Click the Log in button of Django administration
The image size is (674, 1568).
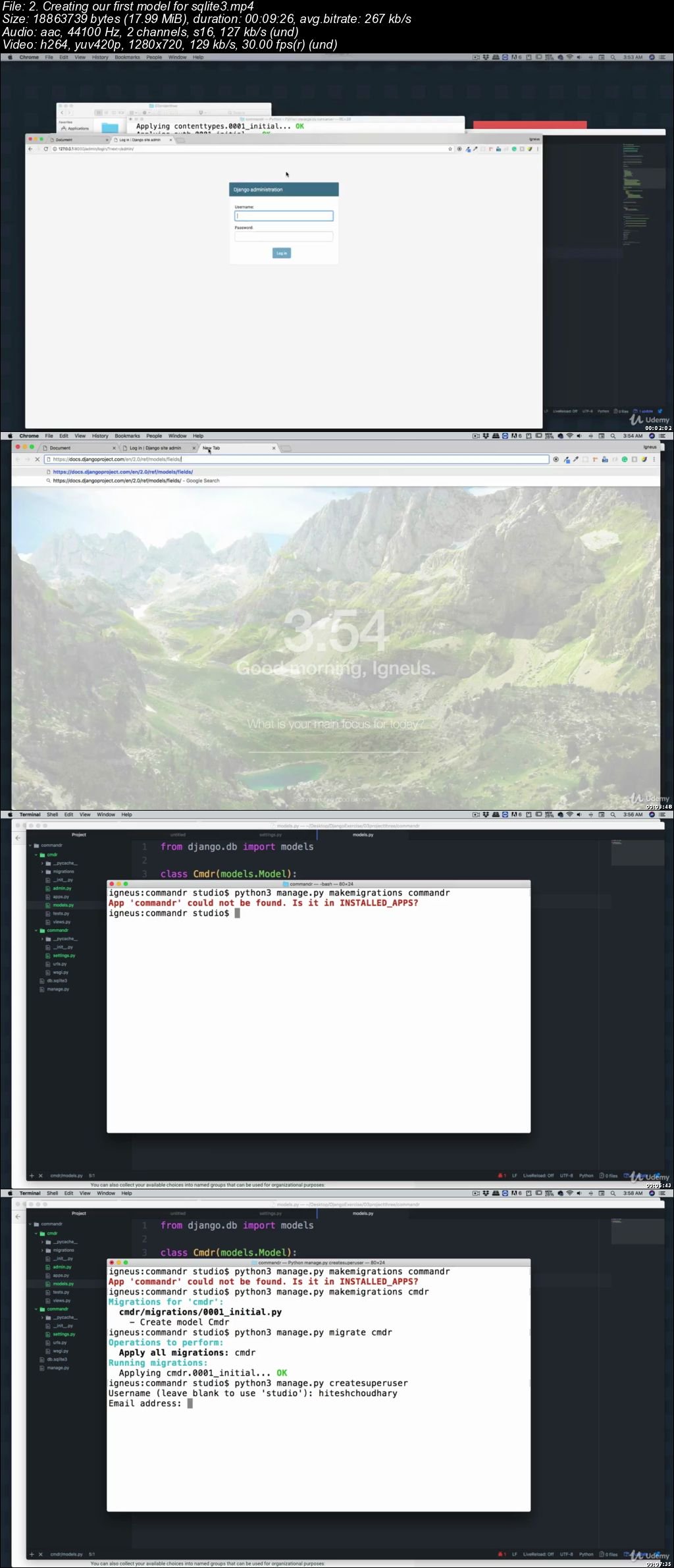[282, 253]
